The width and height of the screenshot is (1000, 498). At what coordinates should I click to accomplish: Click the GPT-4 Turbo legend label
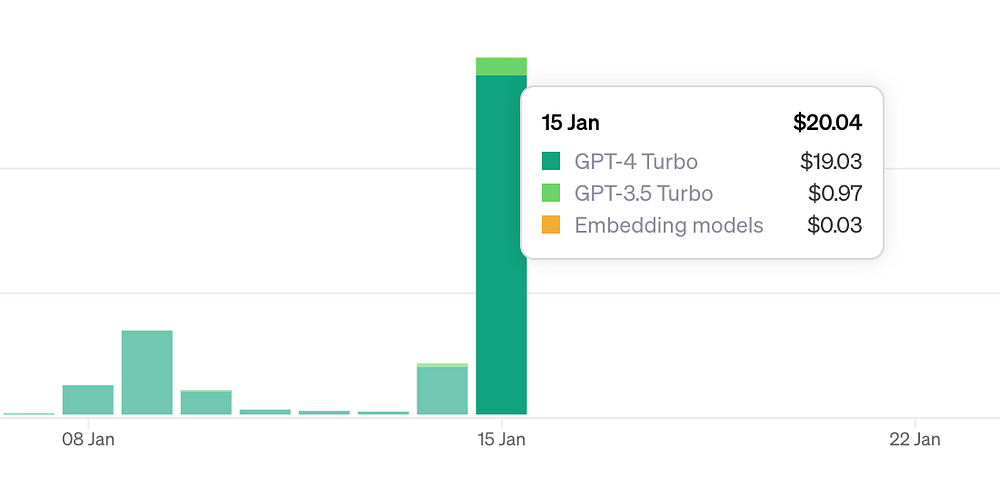click(x=636, y=161)
